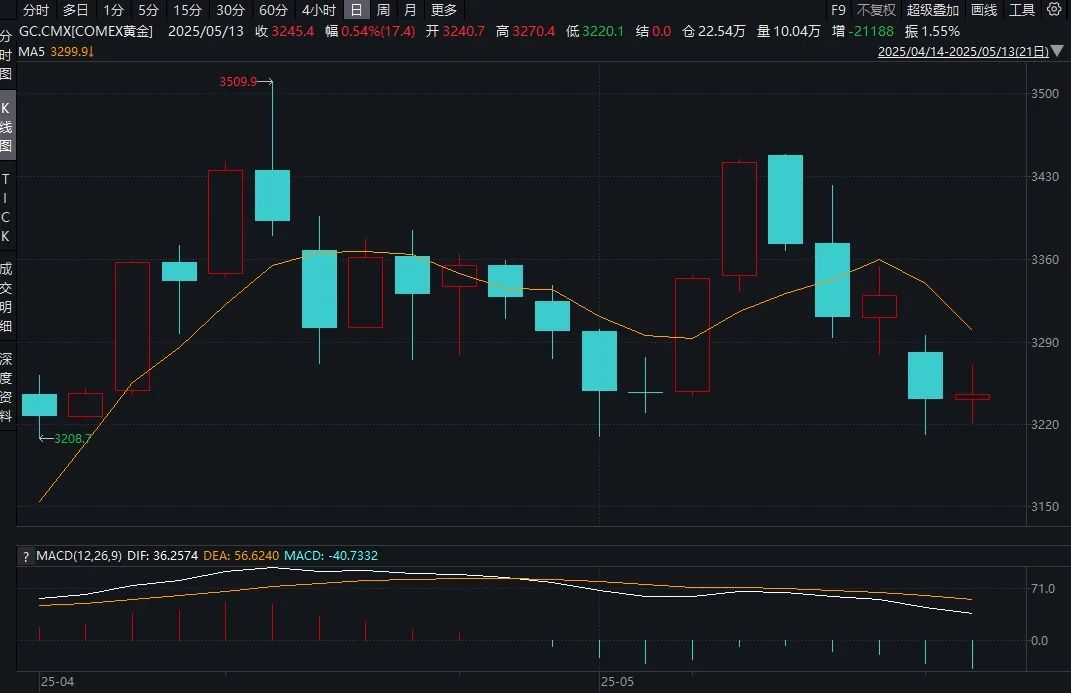
Task: Select the 画线 drawing tool
Action: (x=984, y=10)
